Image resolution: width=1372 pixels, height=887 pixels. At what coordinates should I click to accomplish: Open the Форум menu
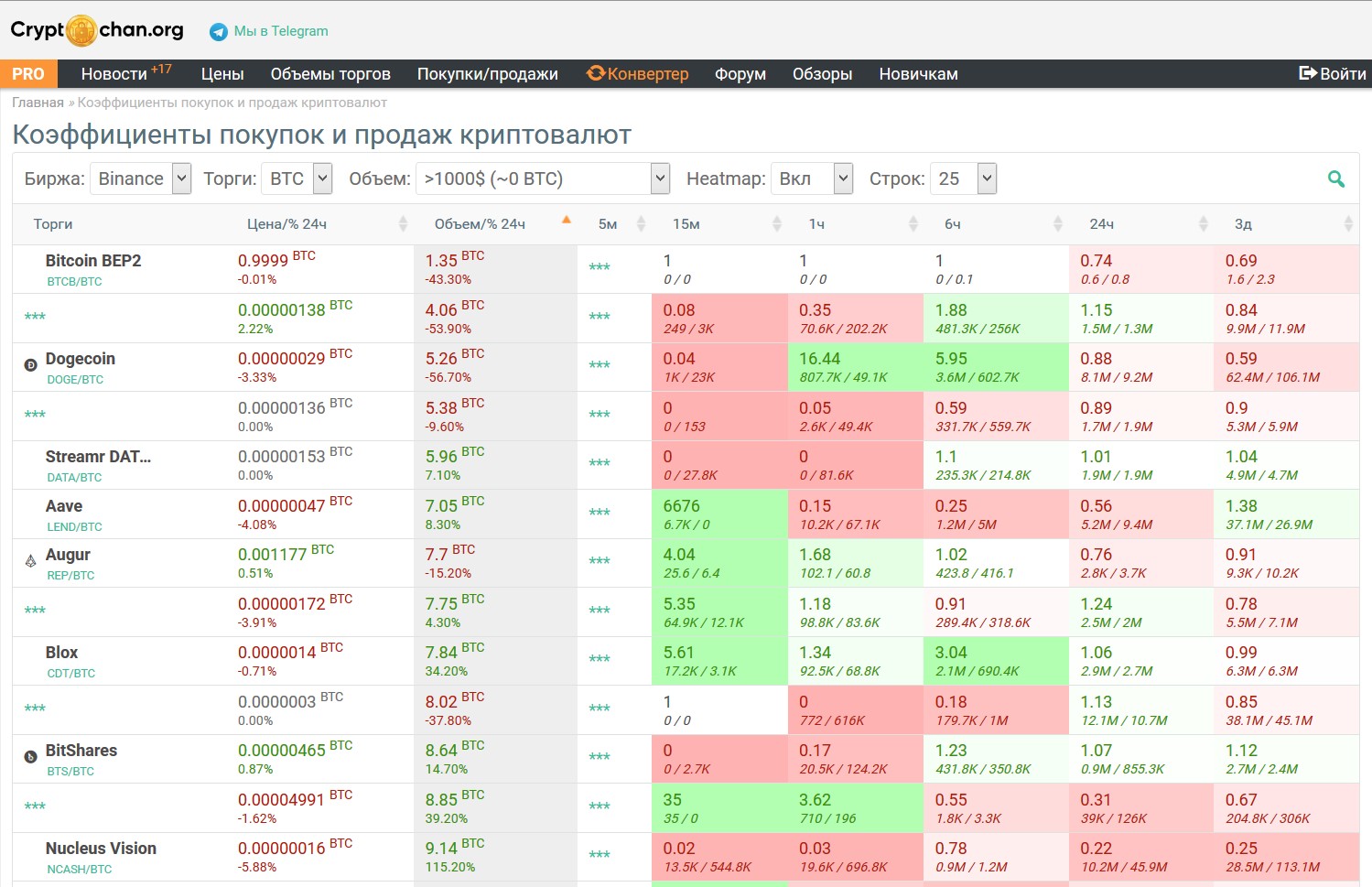coord(740,74)
